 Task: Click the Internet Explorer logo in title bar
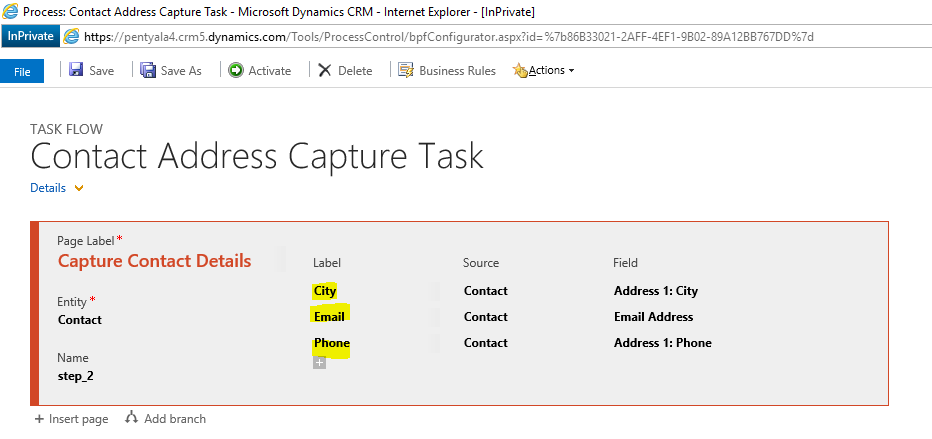tap(10, 11)
